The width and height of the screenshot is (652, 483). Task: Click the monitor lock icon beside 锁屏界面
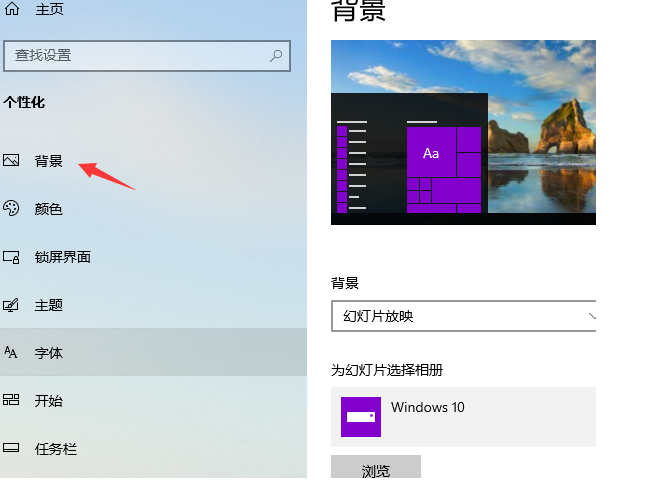pos(12,257)
